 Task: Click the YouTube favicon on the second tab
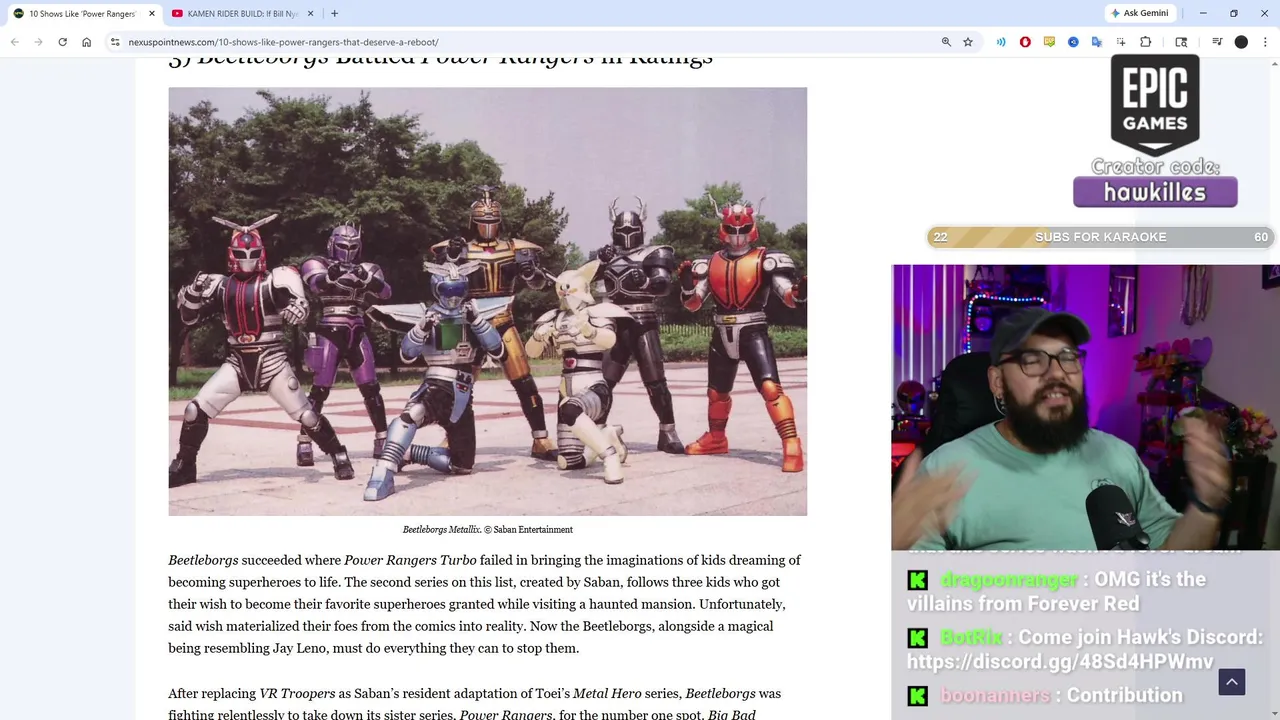click(177, 13)
